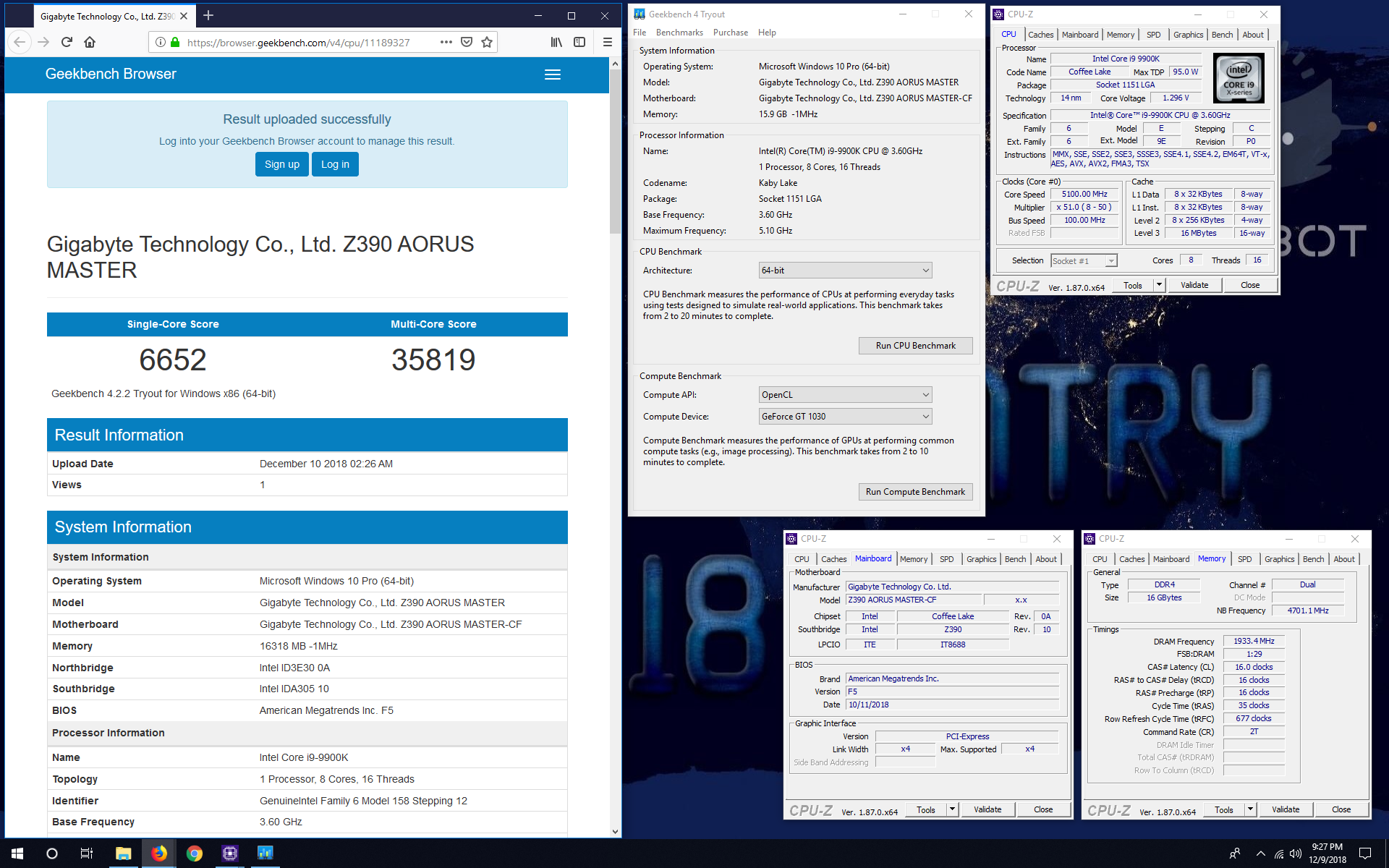The width and height of the screenshot is (1389, 868).
Task: Select Graphics tab in top CPU-Z window
Action: point(1188,35)
